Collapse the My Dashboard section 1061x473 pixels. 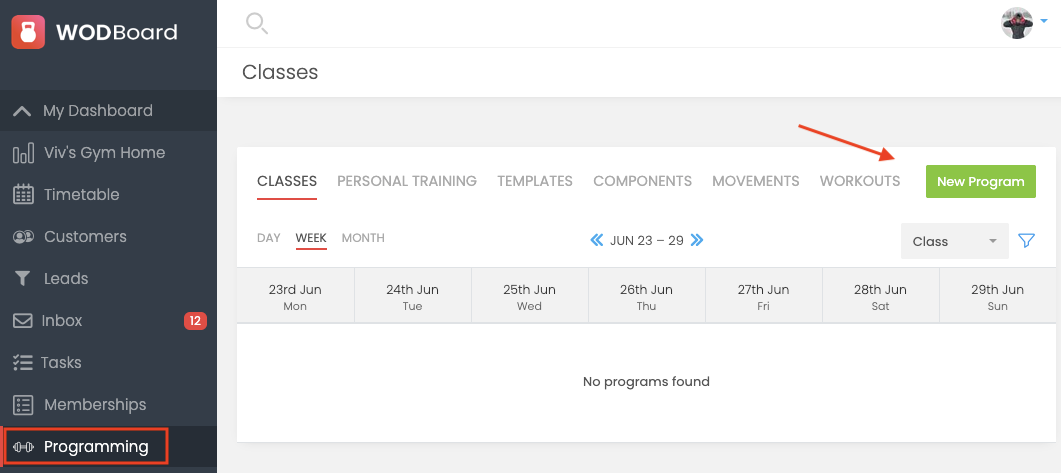point(108,110)
